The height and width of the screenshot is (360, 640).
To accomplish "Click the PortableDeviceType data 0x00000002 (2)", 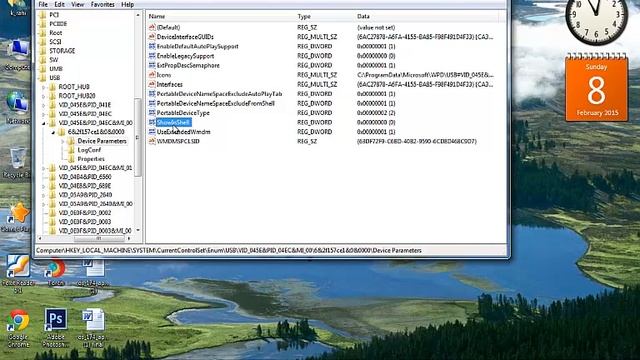I will pos(376,113).
